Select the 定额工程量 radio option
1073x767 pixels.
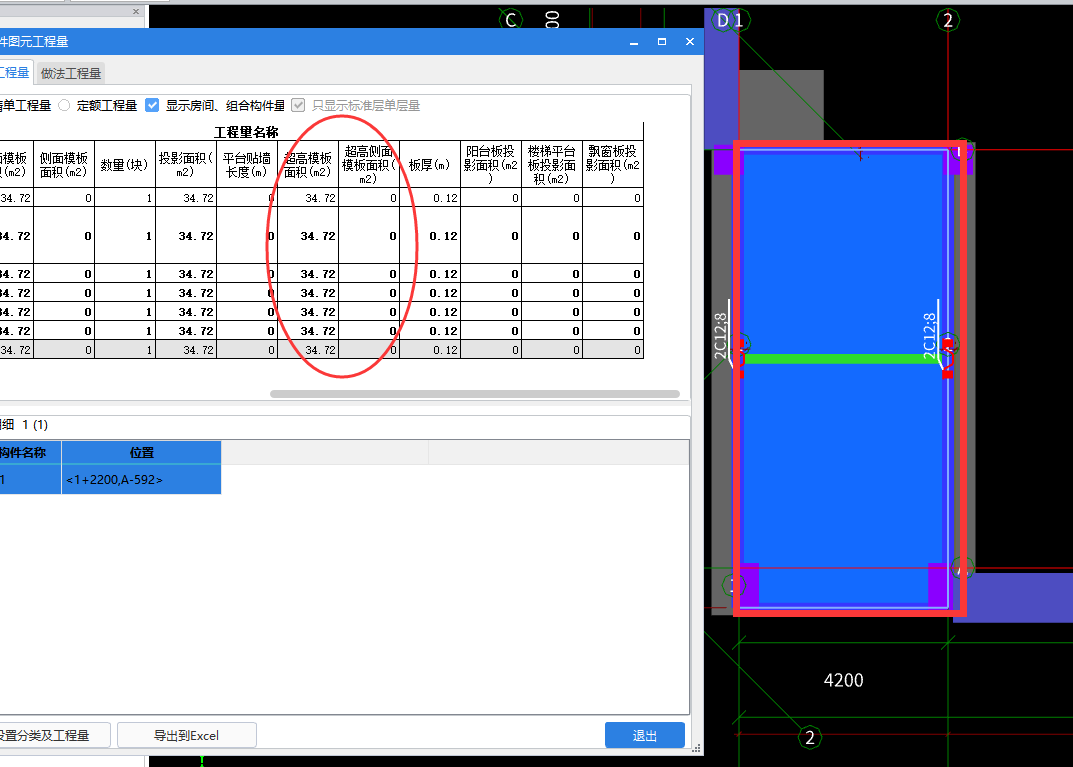pyautogui.click(x=64, y=105)
